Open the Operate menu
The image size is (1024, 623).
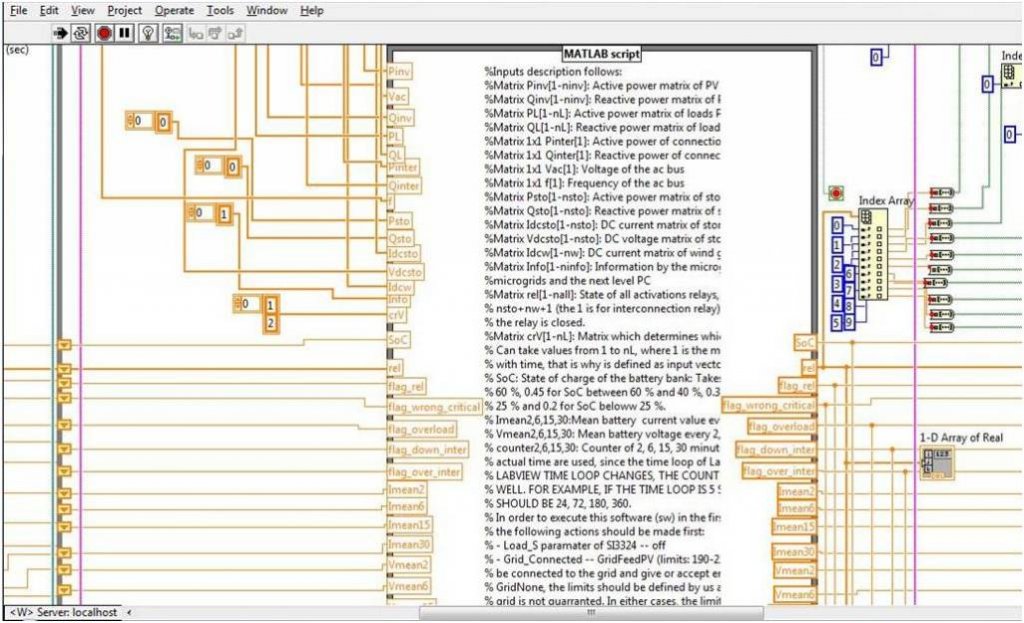pos(174,10)
